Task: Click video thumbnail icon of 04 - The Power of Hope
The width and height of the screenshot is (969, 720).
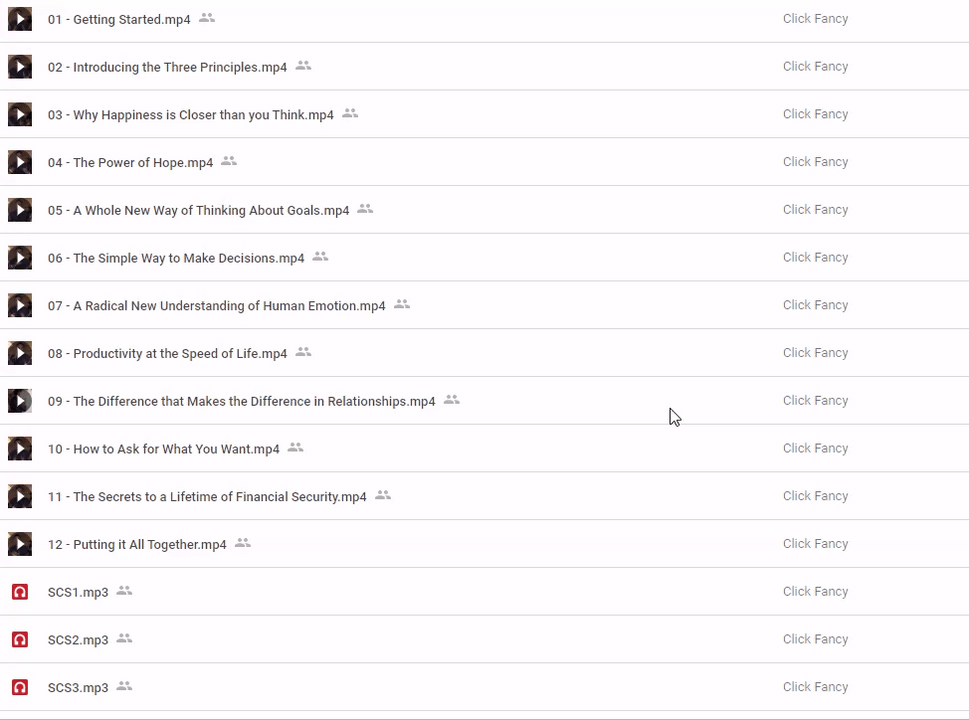Action: coord(20,162)
